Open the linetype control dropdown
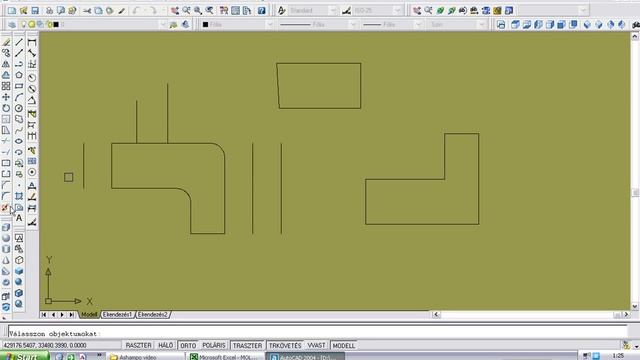This screenshot has width=640, height=360. point(353,25)
